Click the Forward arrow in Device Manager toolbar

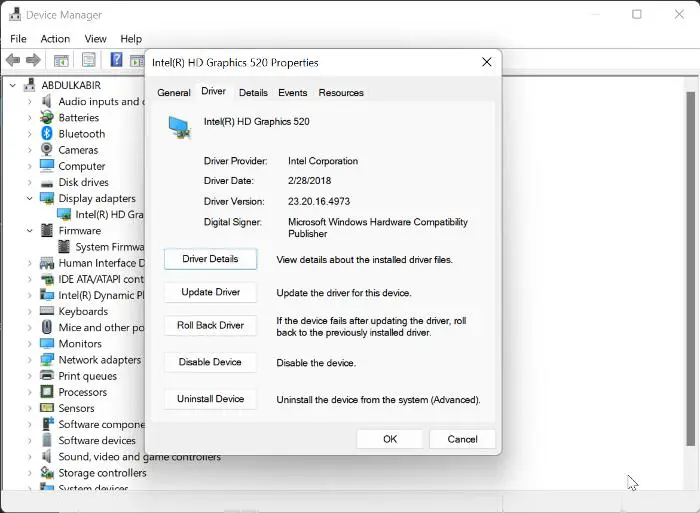[x=33, y=59]
